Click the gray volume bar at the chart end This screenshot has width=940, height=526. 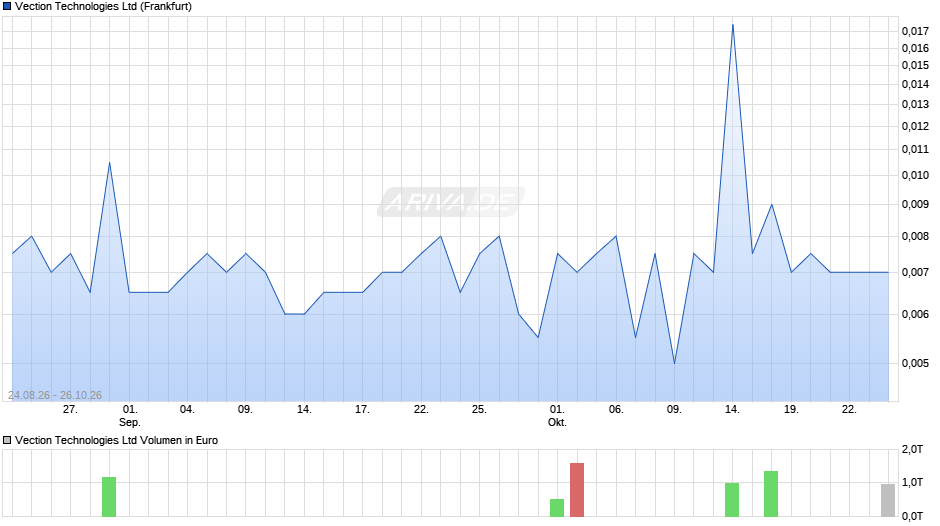[888, 500]
